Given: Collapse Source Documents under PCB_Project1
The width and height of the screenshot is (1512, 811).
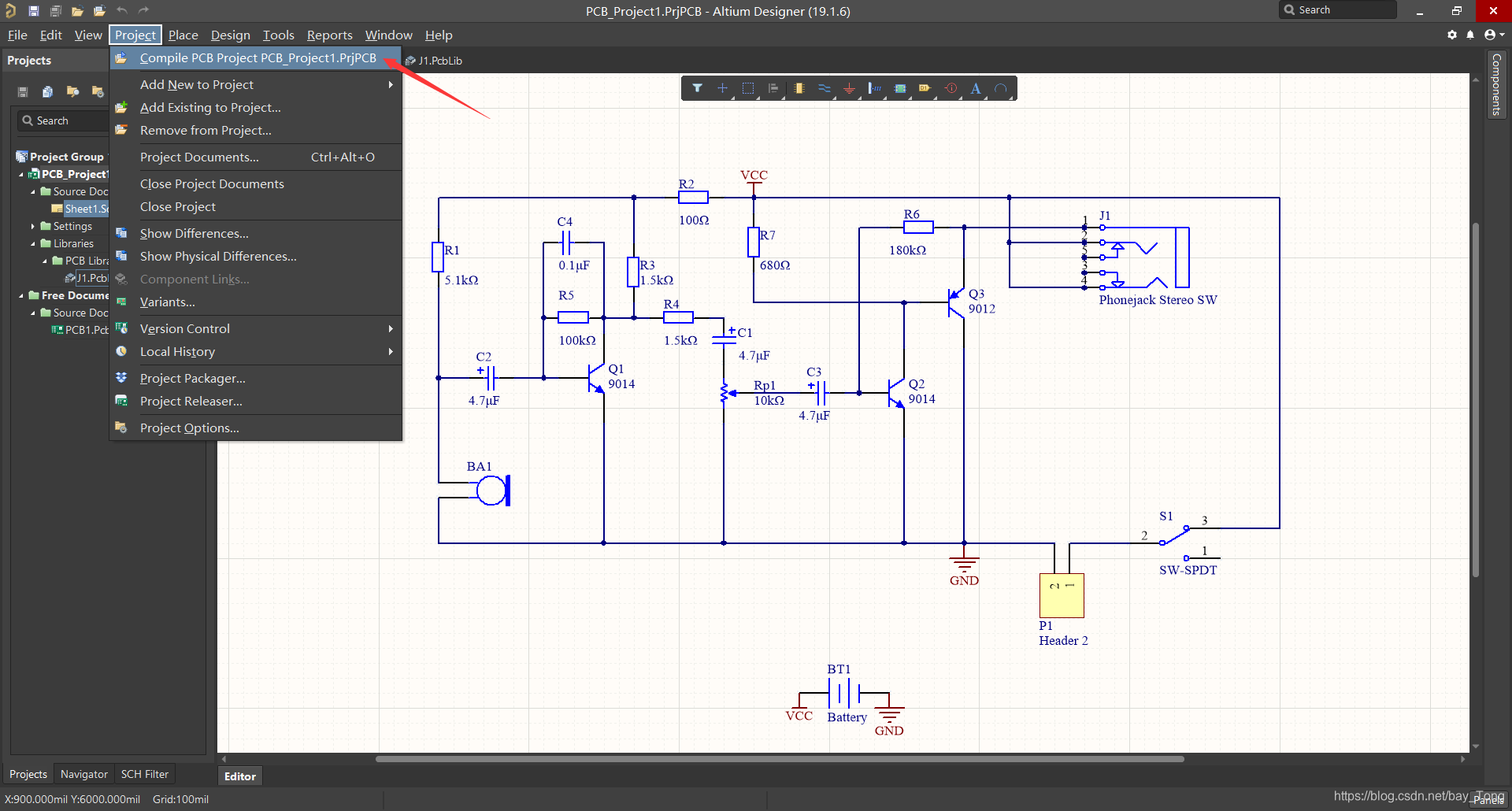Looking at the screenshot, I should coord(33,191).
